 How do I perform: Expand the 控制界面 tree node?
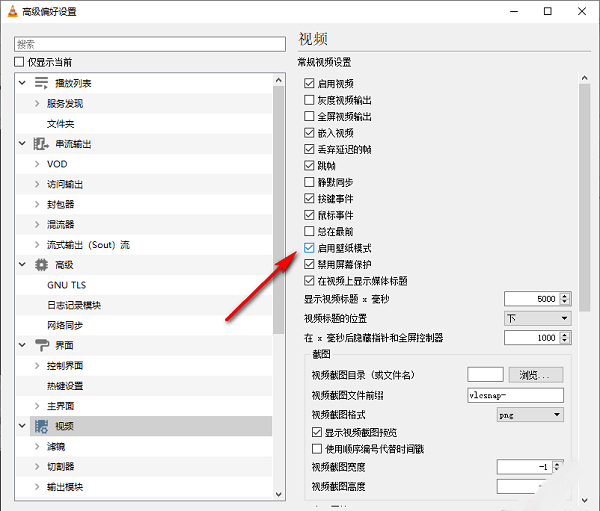click(x=37, y=366)
